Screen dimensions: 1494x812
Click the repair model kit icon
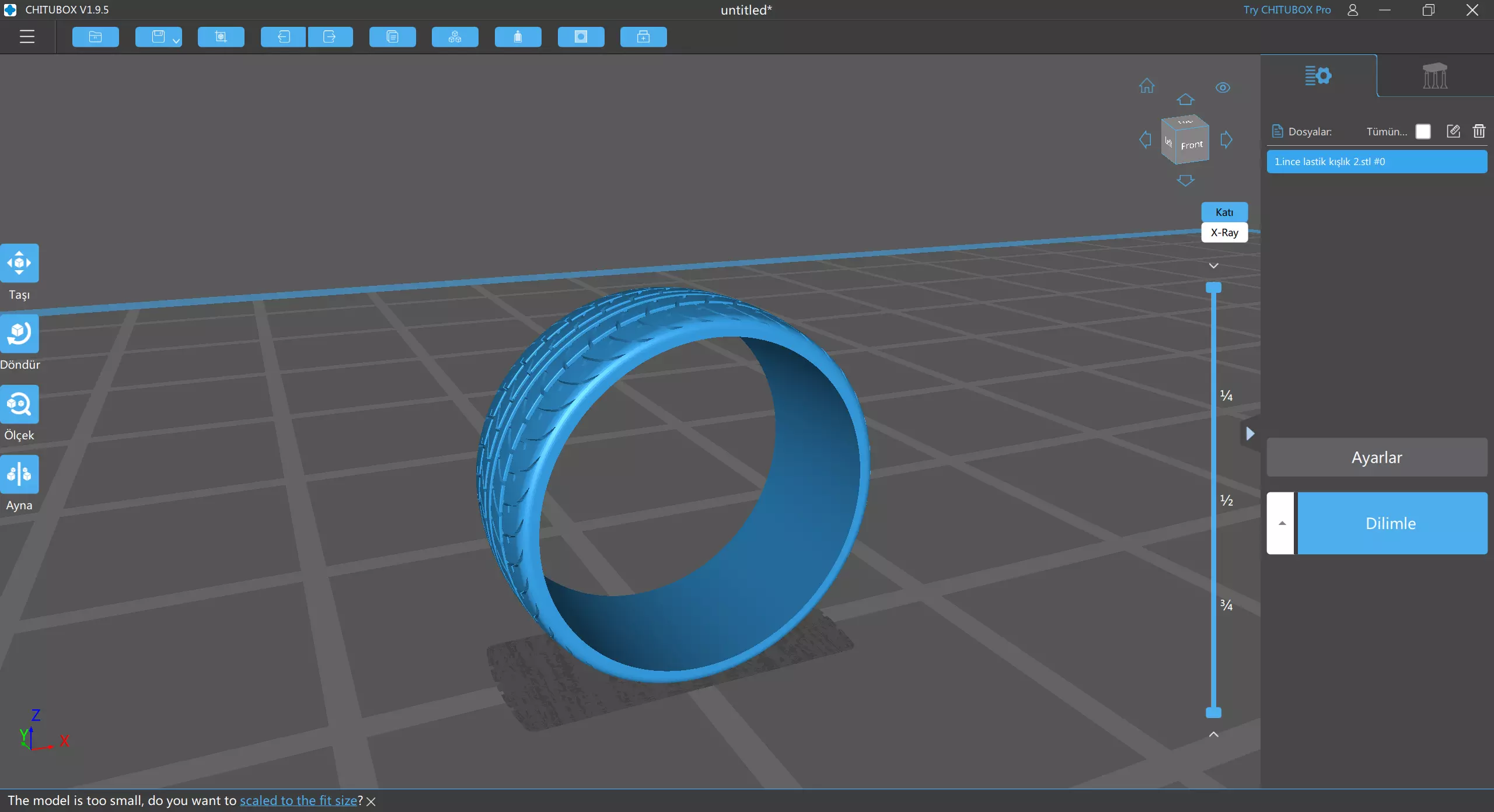tap(644, 37)
